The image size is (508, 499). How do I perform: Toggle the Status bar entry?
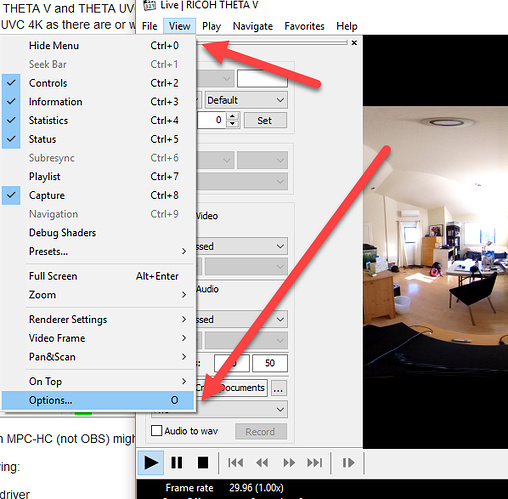click(x=98, y=139)
